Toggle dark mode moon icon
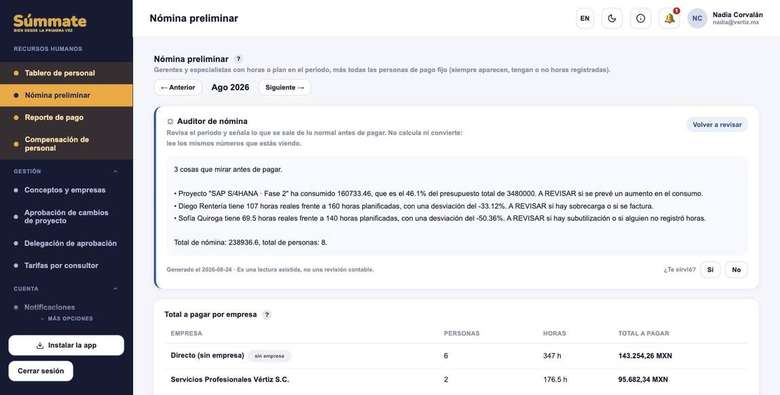The width and height of the screenshot is (780, 395). (612, 18)
